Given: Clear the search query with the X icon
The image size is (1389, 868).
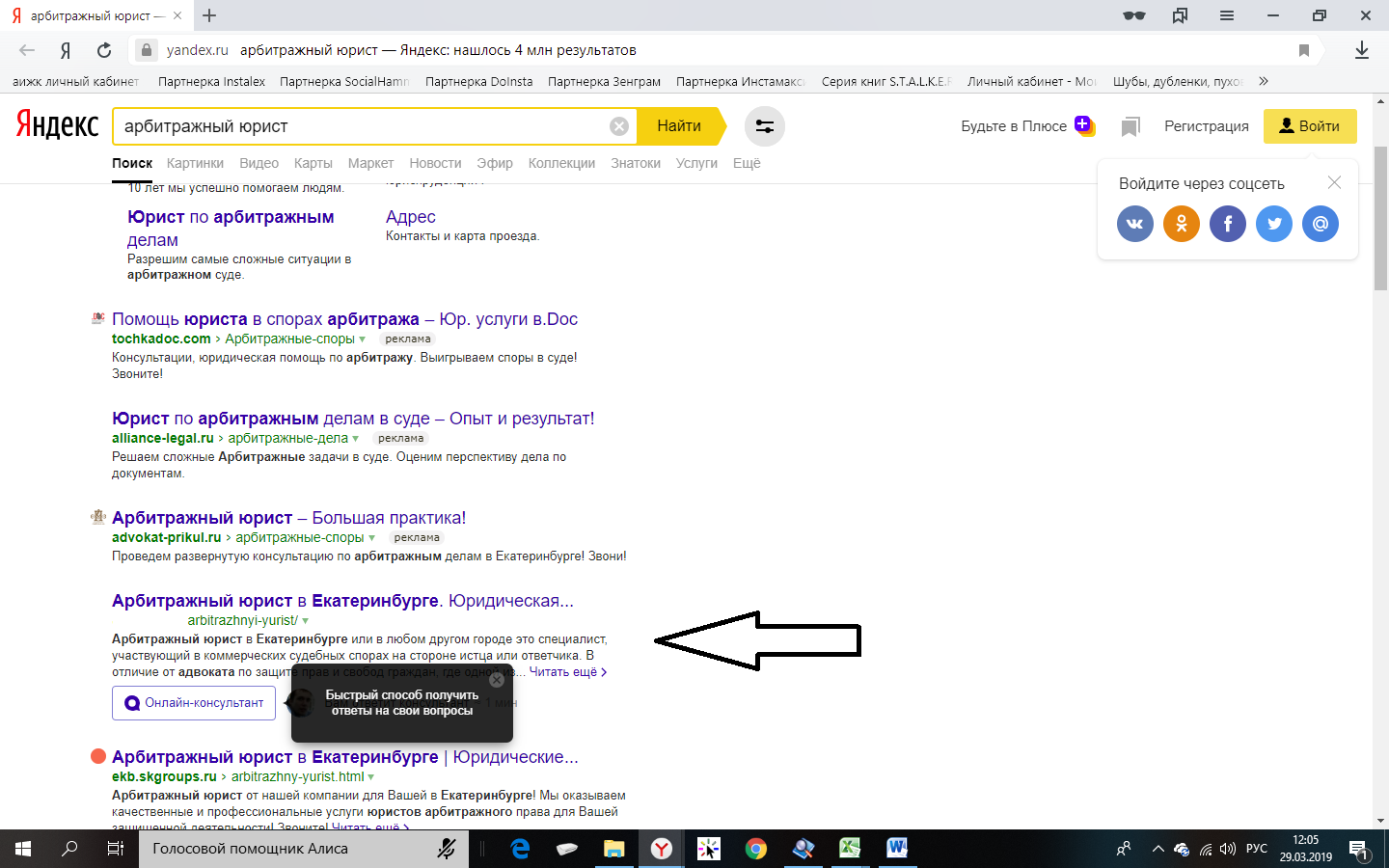Looking at the screenshot, I should 619,126.
